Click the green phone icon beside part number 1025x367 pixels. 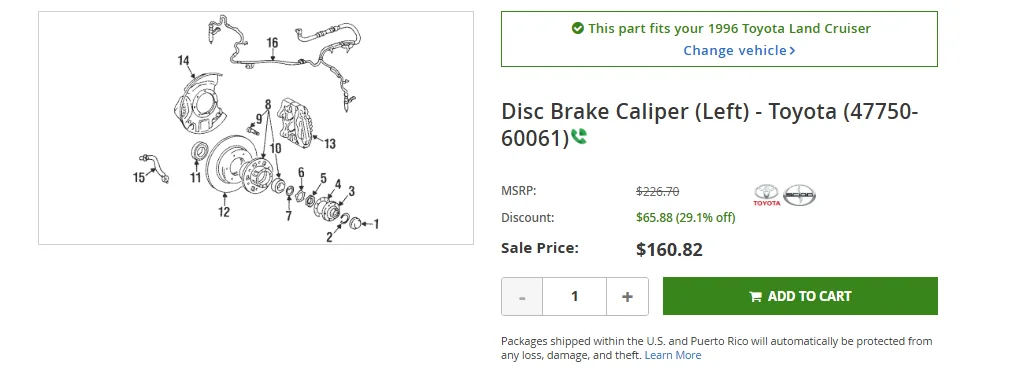(x=579, y=137)
